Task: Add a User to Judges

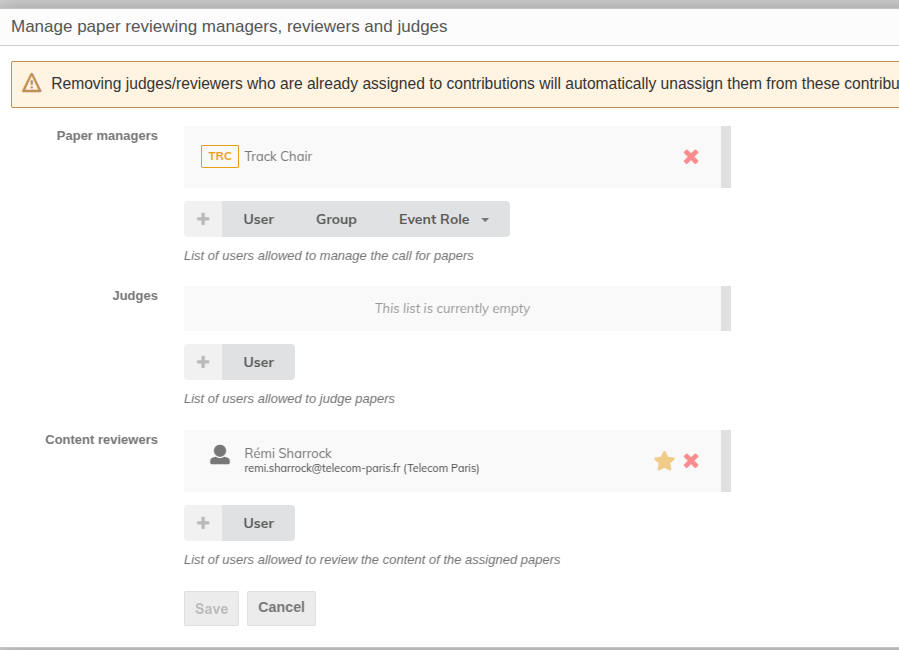Action: (x=259, y=362)
